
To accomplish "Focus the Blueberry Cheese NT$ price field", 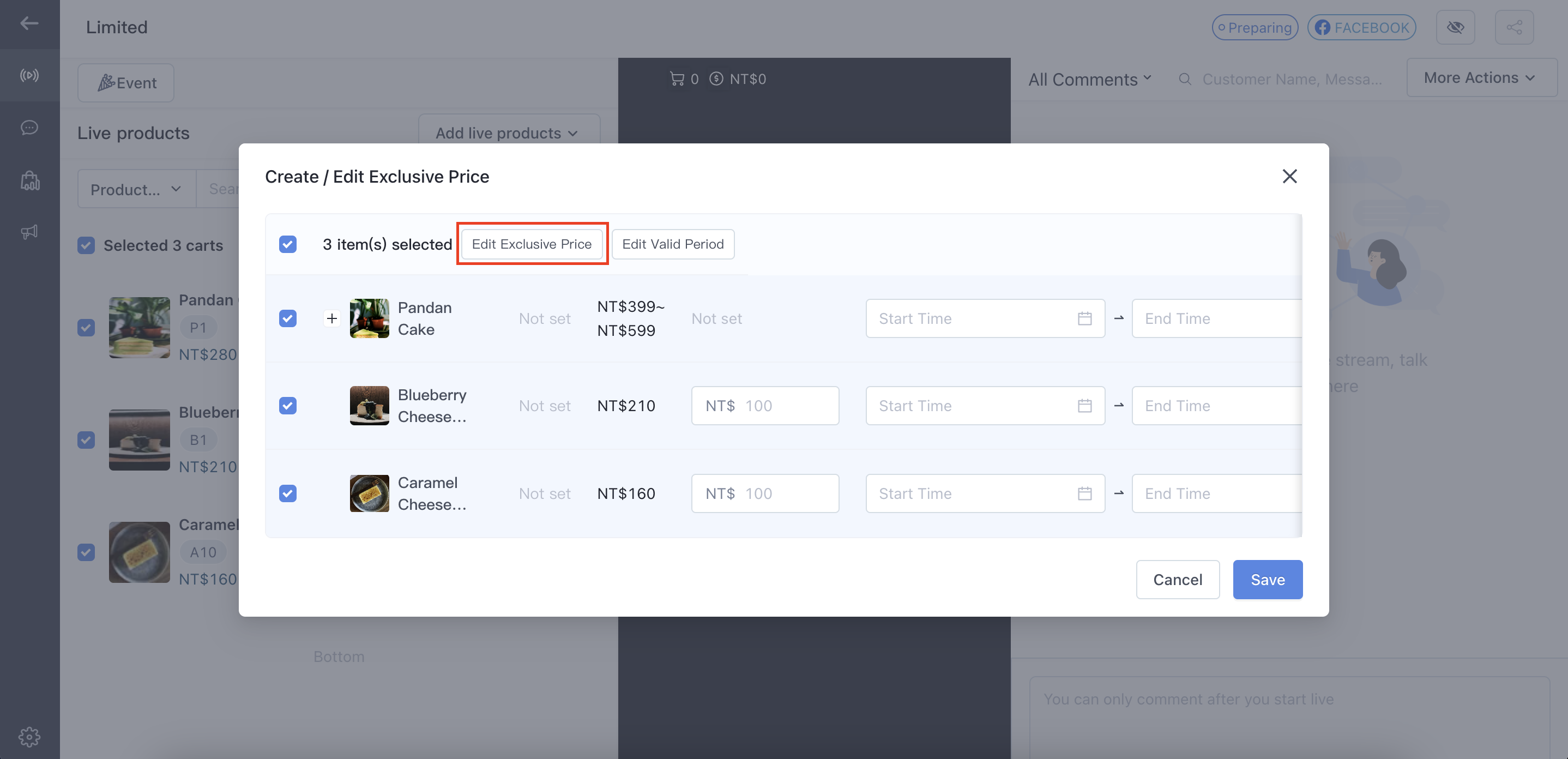I will (x=765, y=406).
